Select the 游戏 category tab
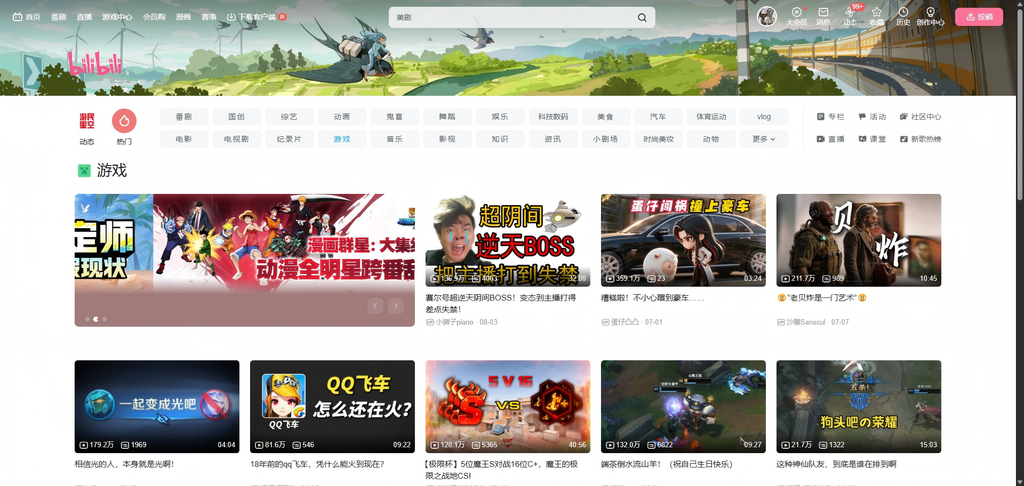Image resolution: width=1024 pixels, height=486 pixels. tap(342, 139)
